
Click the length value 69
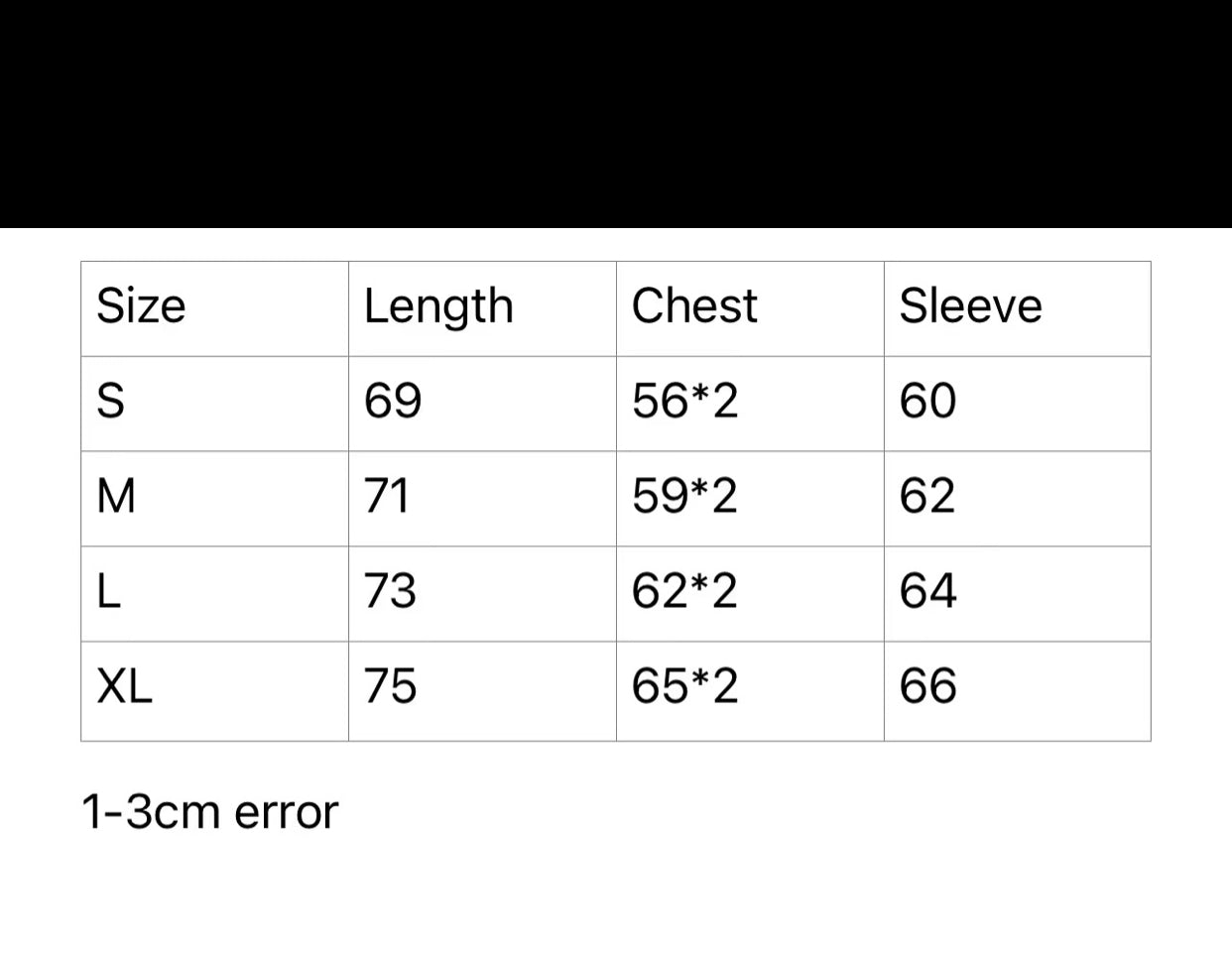[393, 402]
